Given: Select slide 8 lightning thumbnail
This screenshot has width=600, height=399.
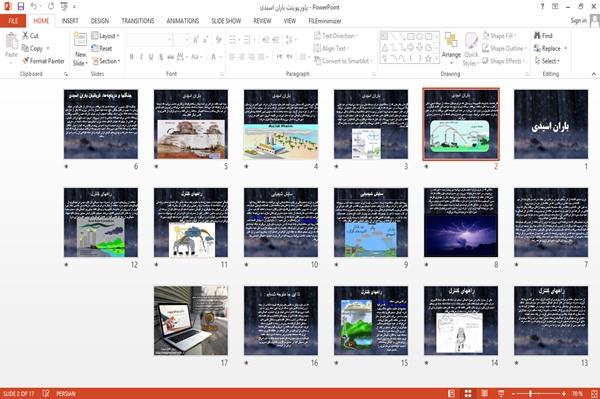Looking at the screenshot, I should [461, 222].
